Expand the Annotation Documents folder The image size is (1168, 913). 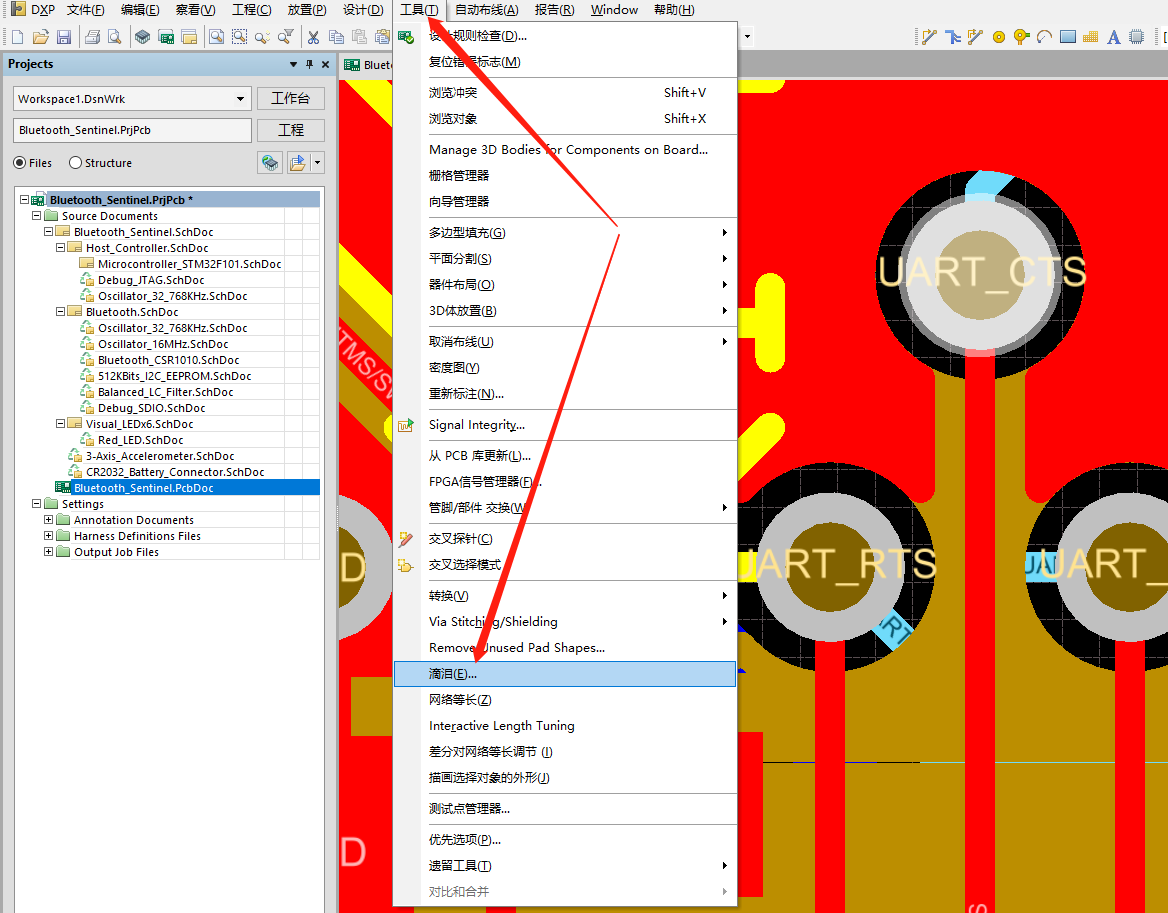click(x=49, y=520)
